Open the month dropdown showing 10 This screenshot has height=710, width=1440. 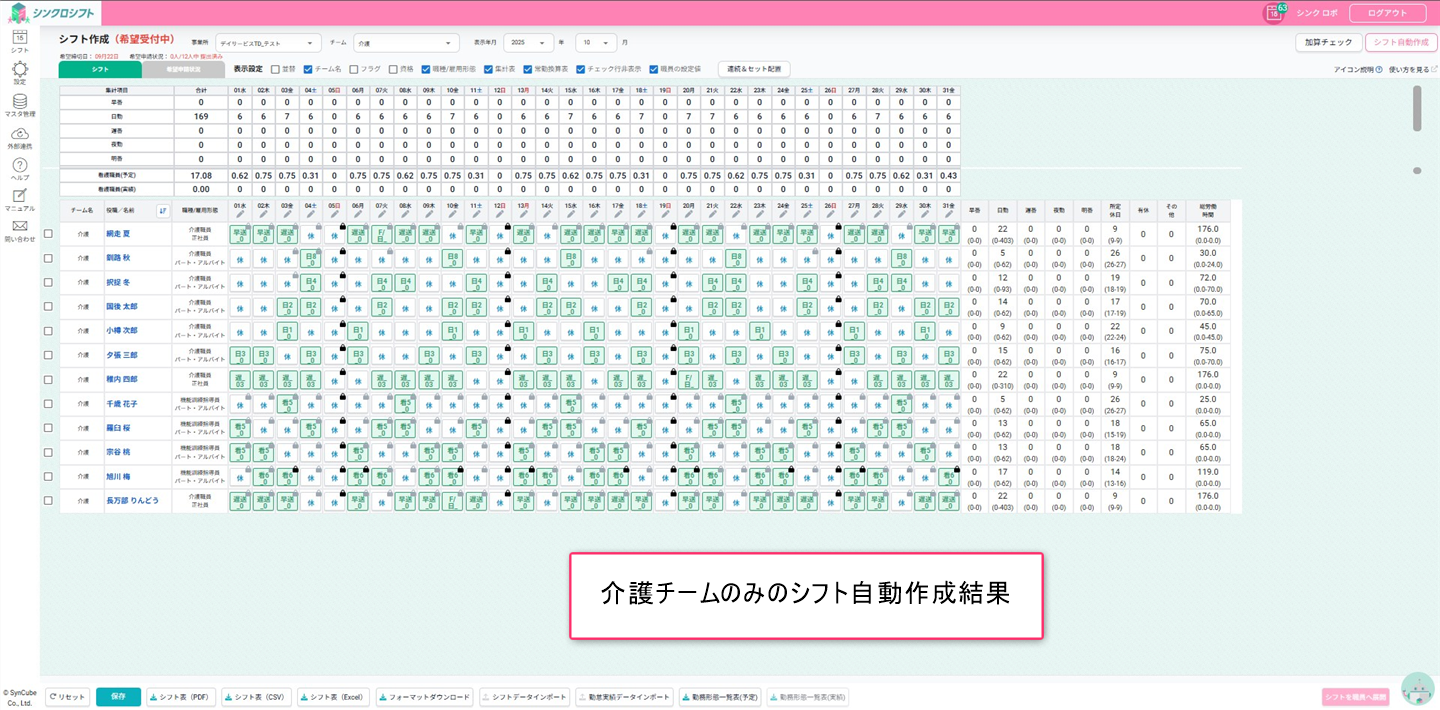pos(596,43)
